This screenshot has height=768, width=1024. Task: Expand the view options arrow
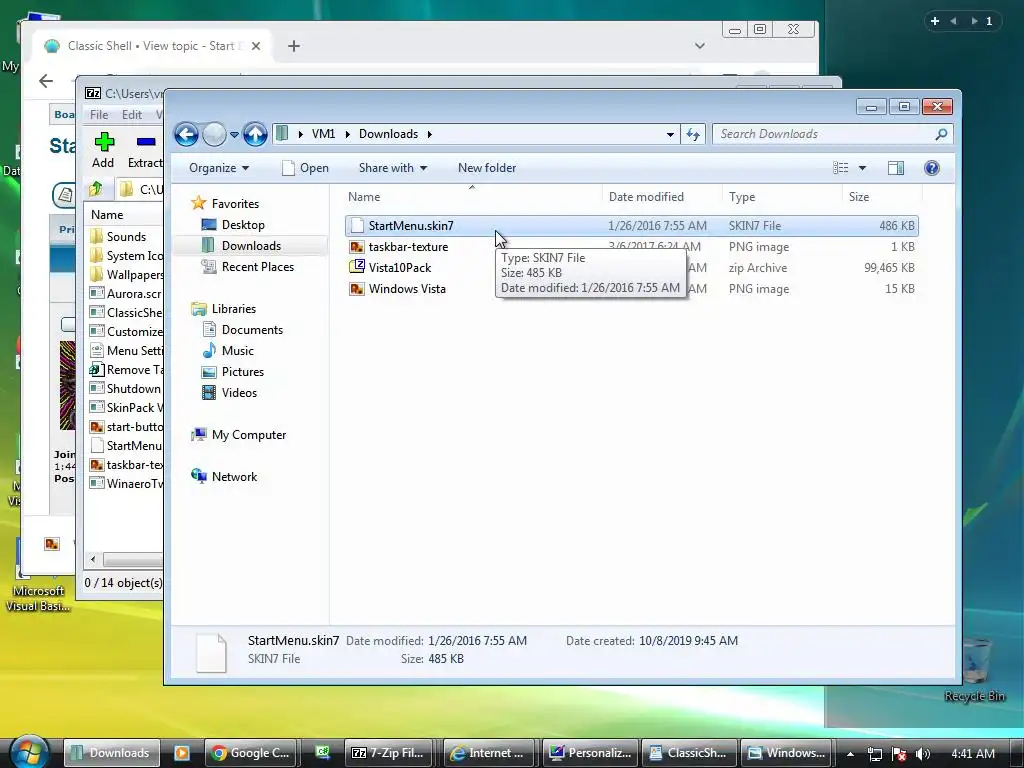click(x=862, y=168)
